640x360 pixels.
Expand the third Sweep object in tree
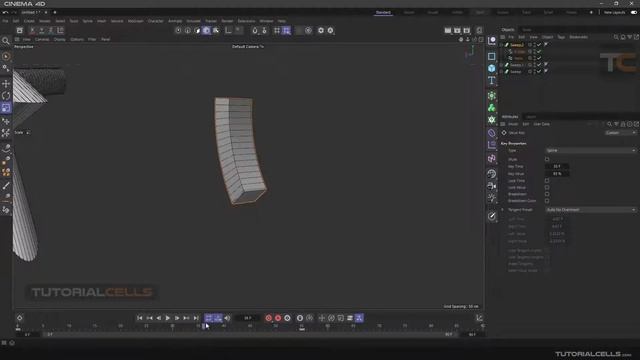point(502,71)
